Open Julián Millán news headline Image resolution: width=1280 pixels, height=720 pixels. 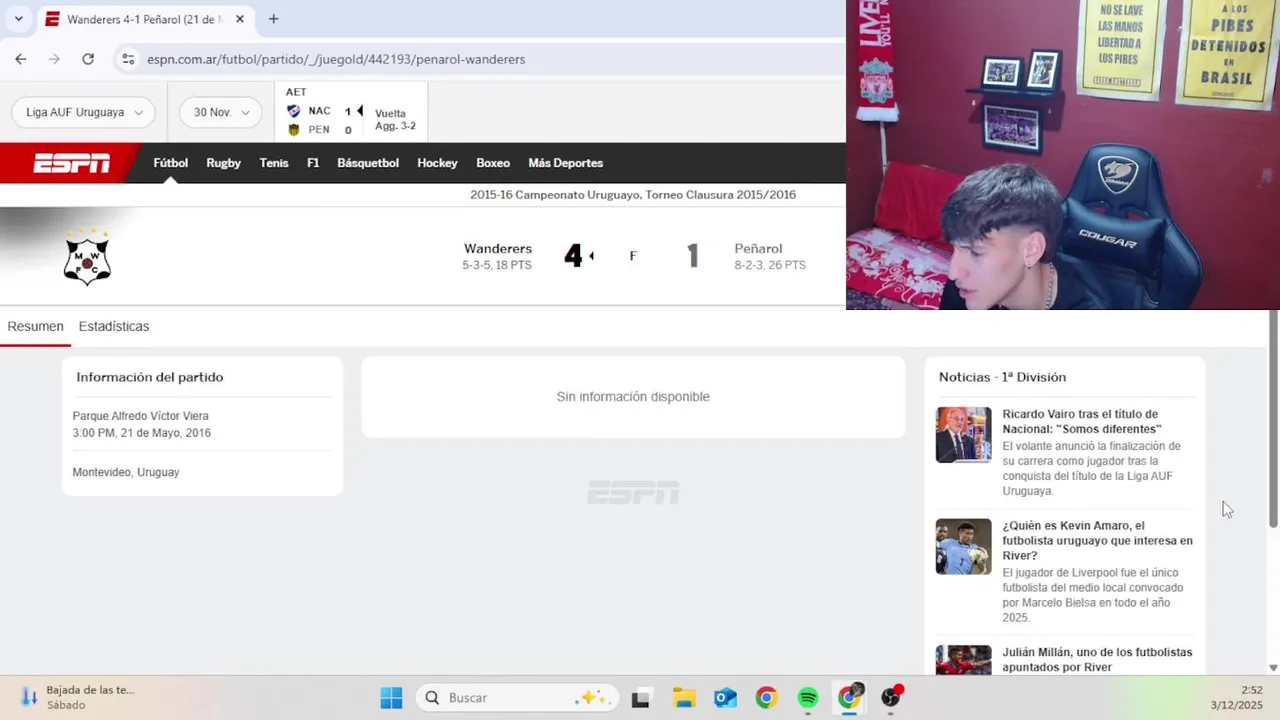(x=1097, y=659)
